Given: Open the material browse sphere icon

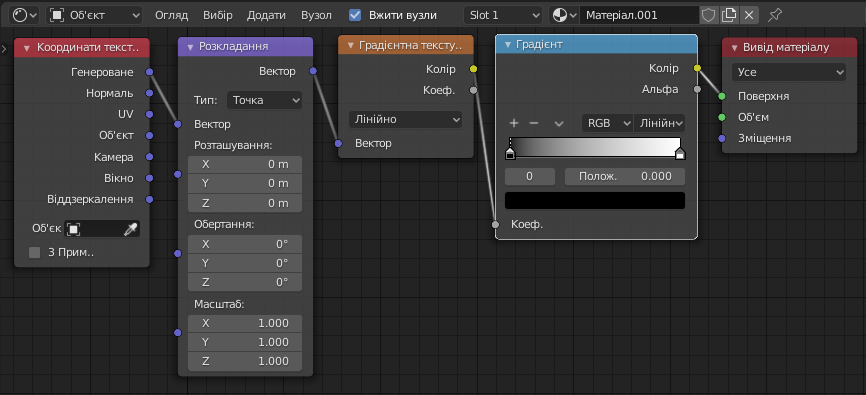Looking at the screenshot, I should [563, 15].
